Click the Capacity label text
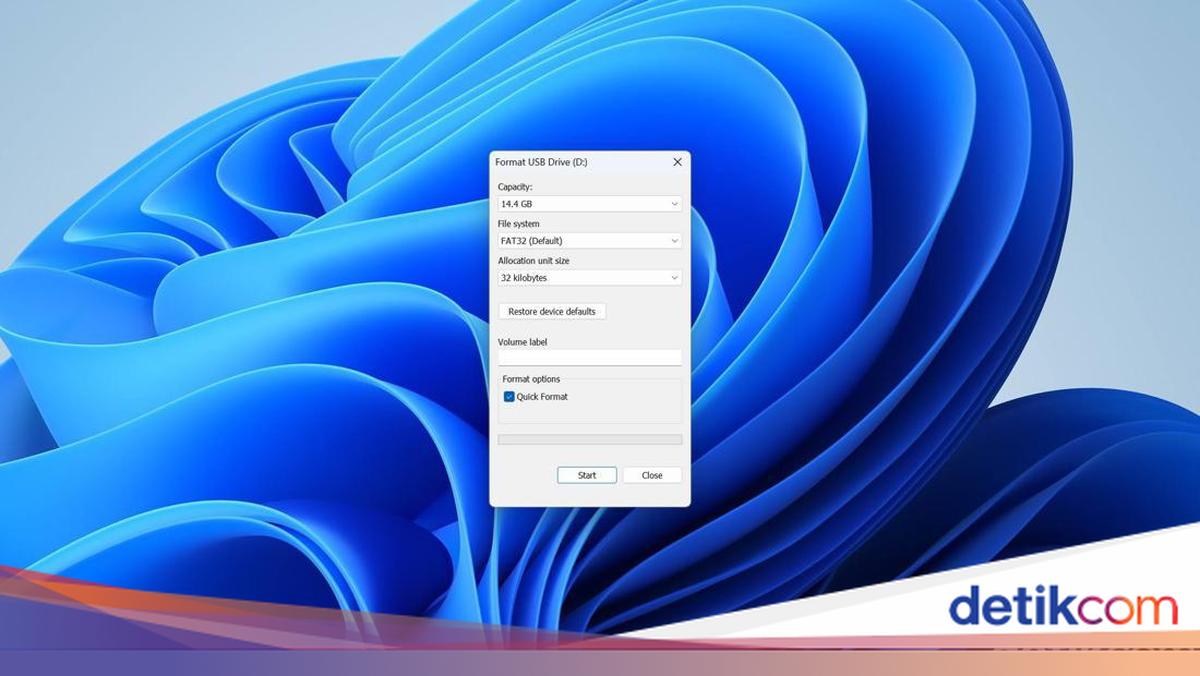The width and height of the screenshot is (1200, 676). (515, 187)
